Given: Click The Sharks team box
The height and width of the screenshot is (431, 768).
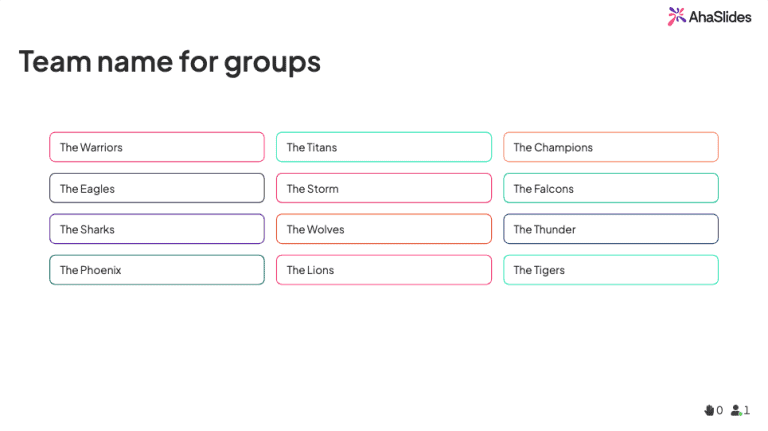Looking at the screenshot, I should (x=157, y=229).
